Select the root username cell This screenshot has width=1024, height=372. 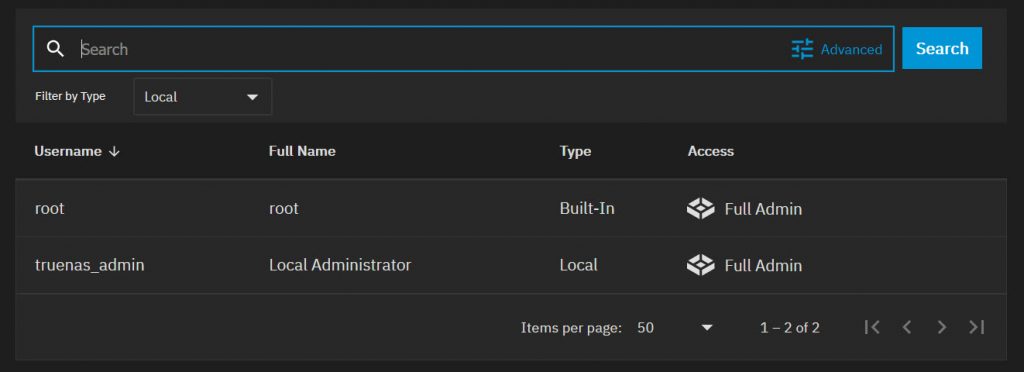(x=50, y=209)
